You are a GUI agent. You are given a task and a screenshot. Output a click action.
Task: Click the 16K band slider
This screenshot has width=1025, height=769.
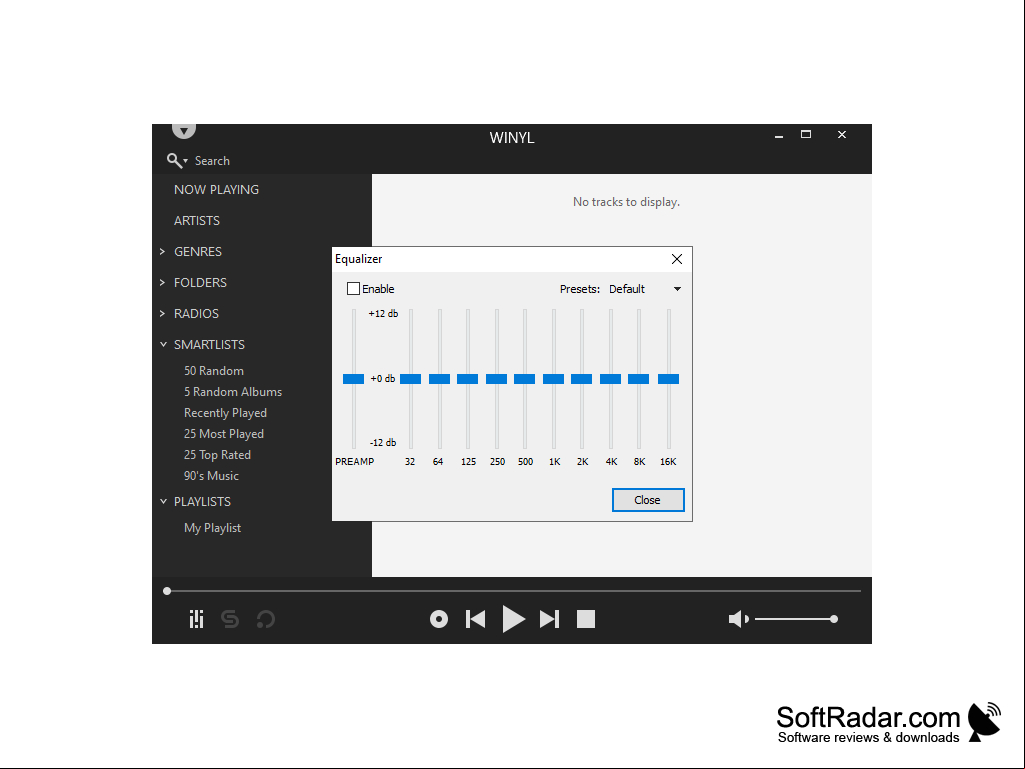668,379
